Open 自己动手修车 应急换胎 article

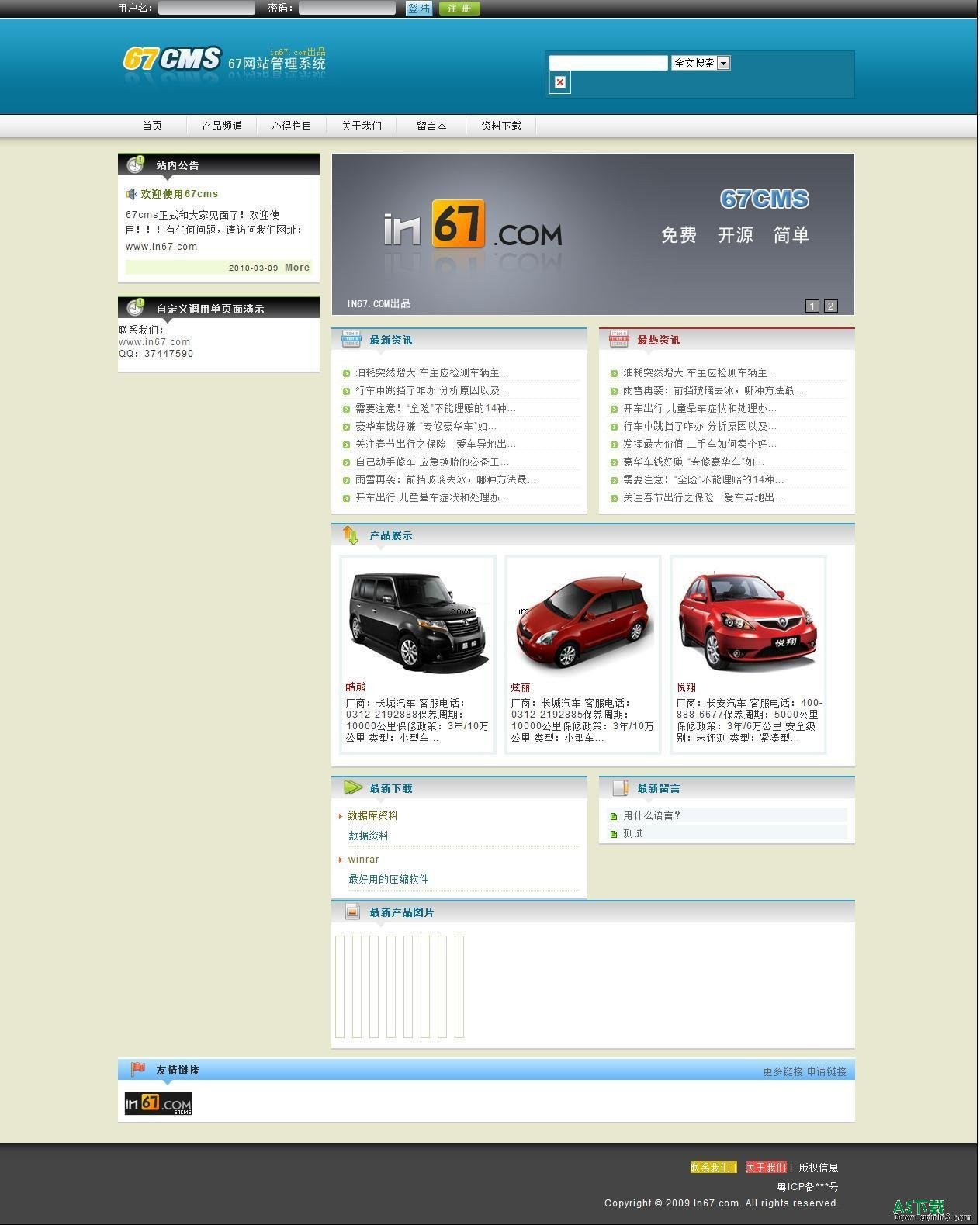432,462
